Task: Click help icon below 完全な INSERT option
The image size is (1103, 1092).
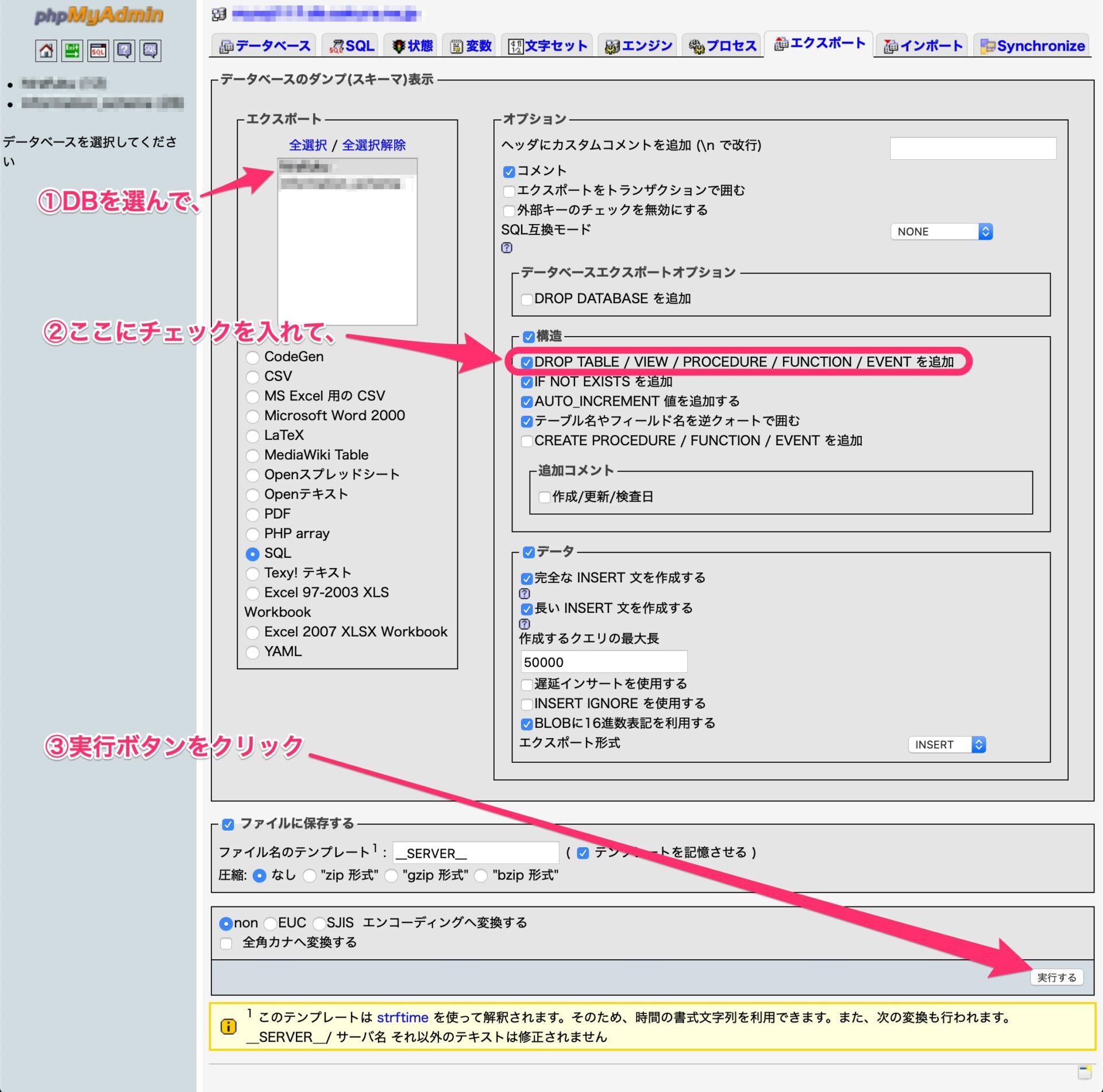Action: [524, 593]
